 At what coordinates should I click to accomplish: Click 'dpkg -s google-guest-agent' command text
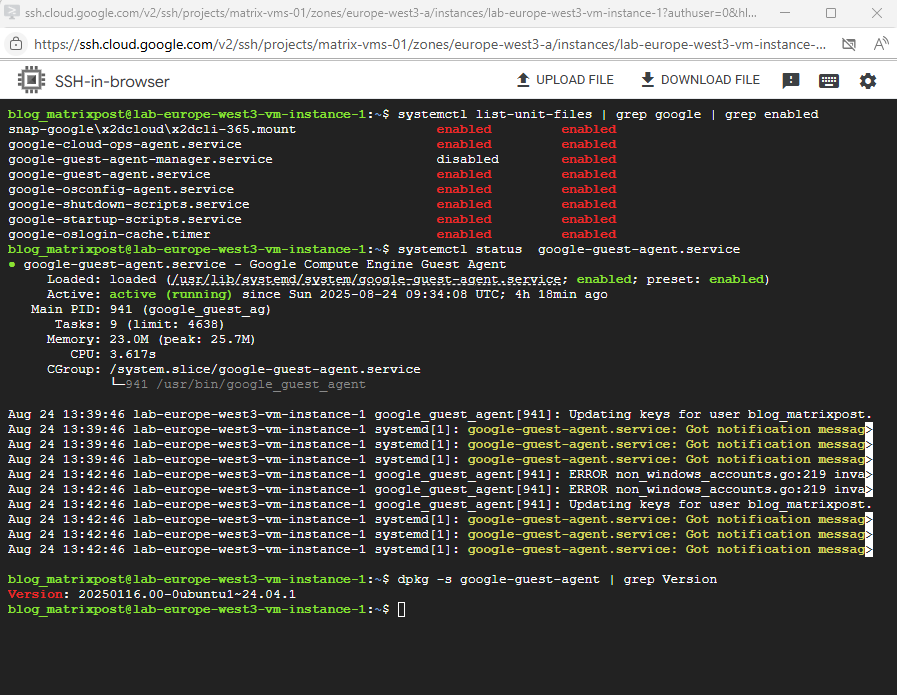pyautogui.click(x=499, y=579)
